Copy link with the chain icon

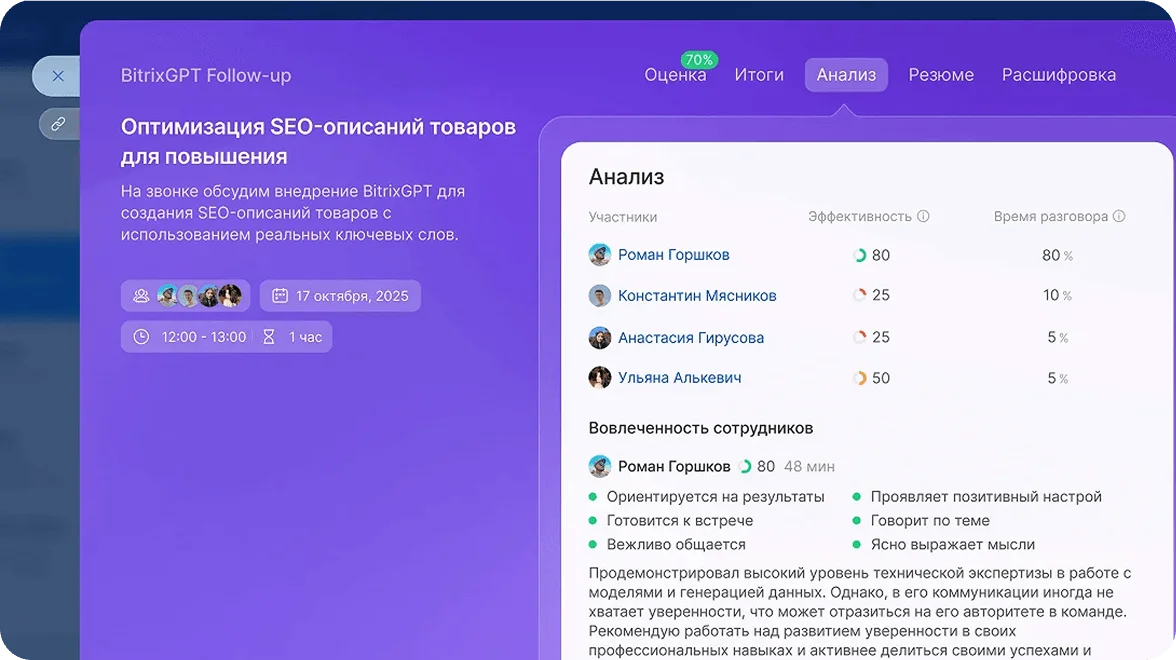[x=58, y=124]
